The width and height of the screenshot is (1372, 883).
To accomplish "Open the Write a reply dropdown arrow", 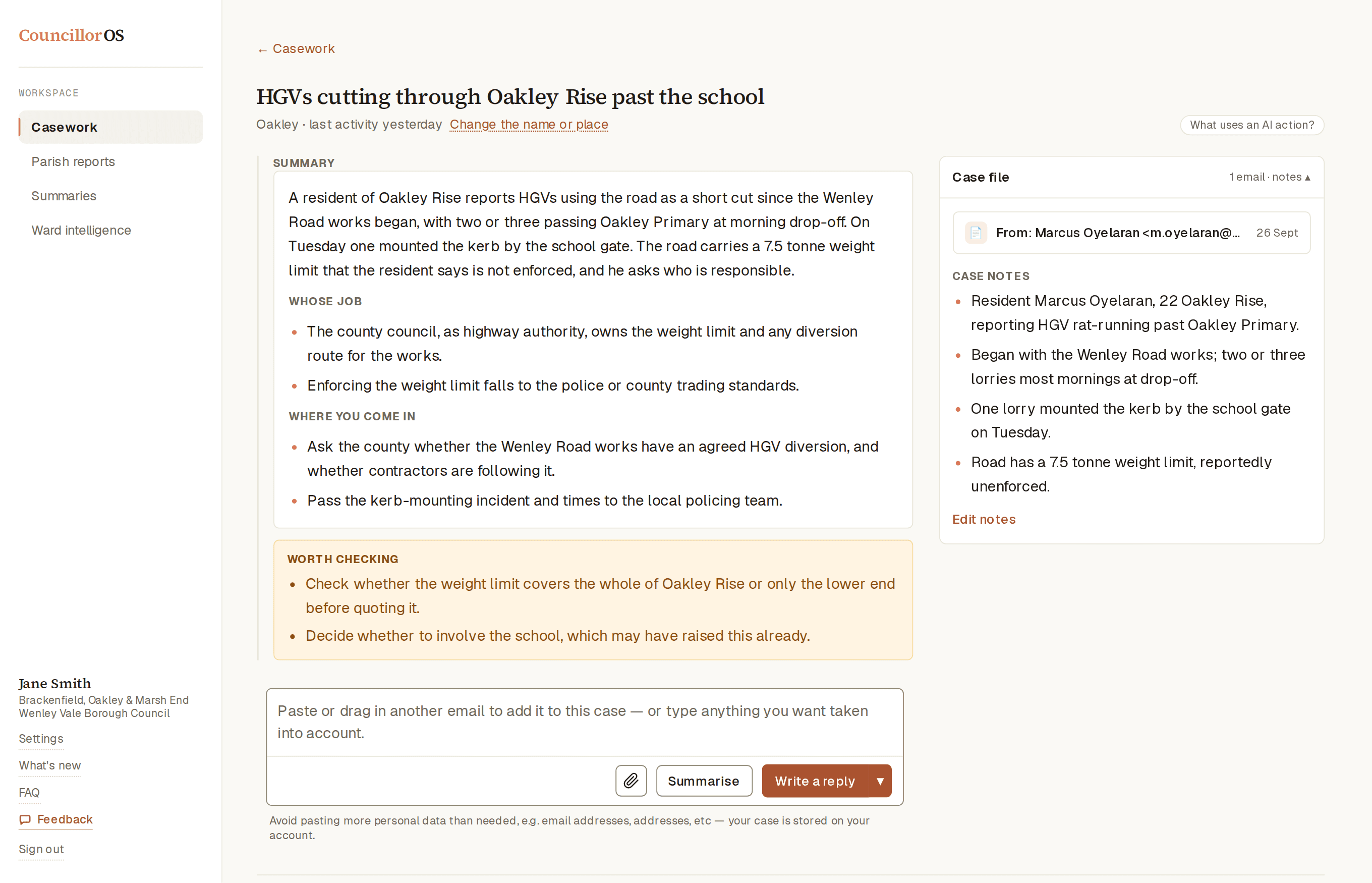I will [880, 781].
